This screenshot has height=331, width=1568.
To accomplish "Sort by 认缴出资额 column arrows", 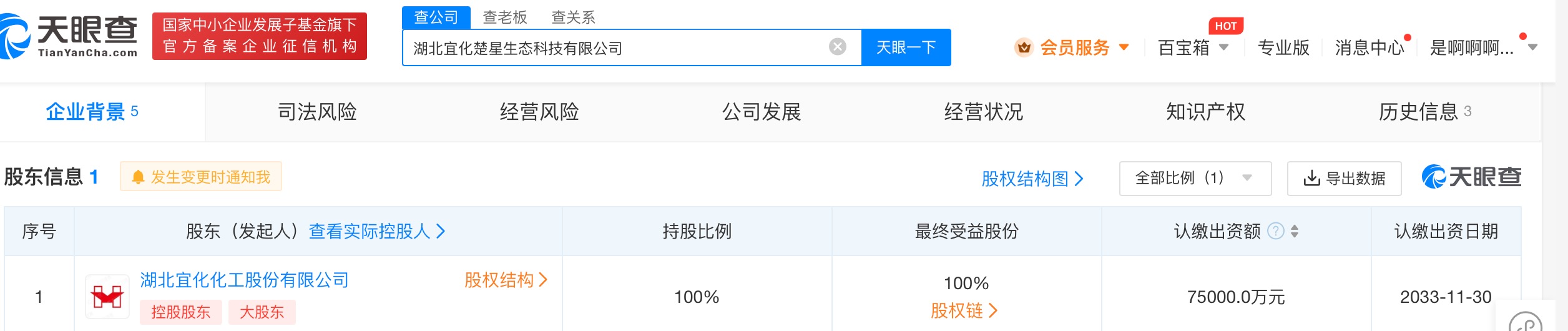I will [1295, 231].
